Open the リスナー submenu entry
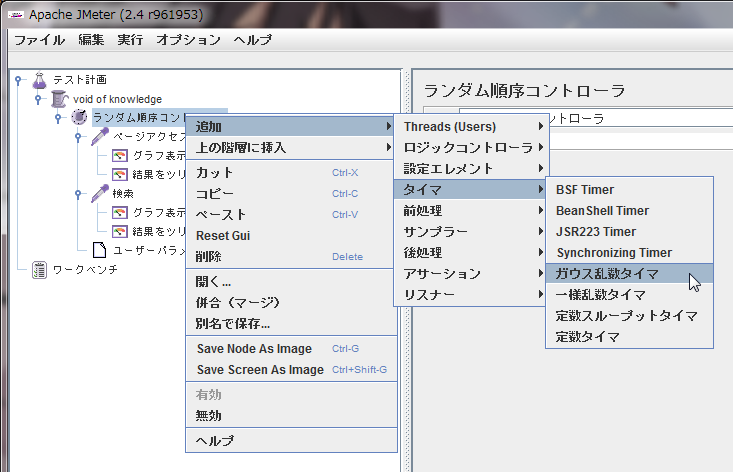Viewport: 733px width, 472px height. click(x=471, y=295)
